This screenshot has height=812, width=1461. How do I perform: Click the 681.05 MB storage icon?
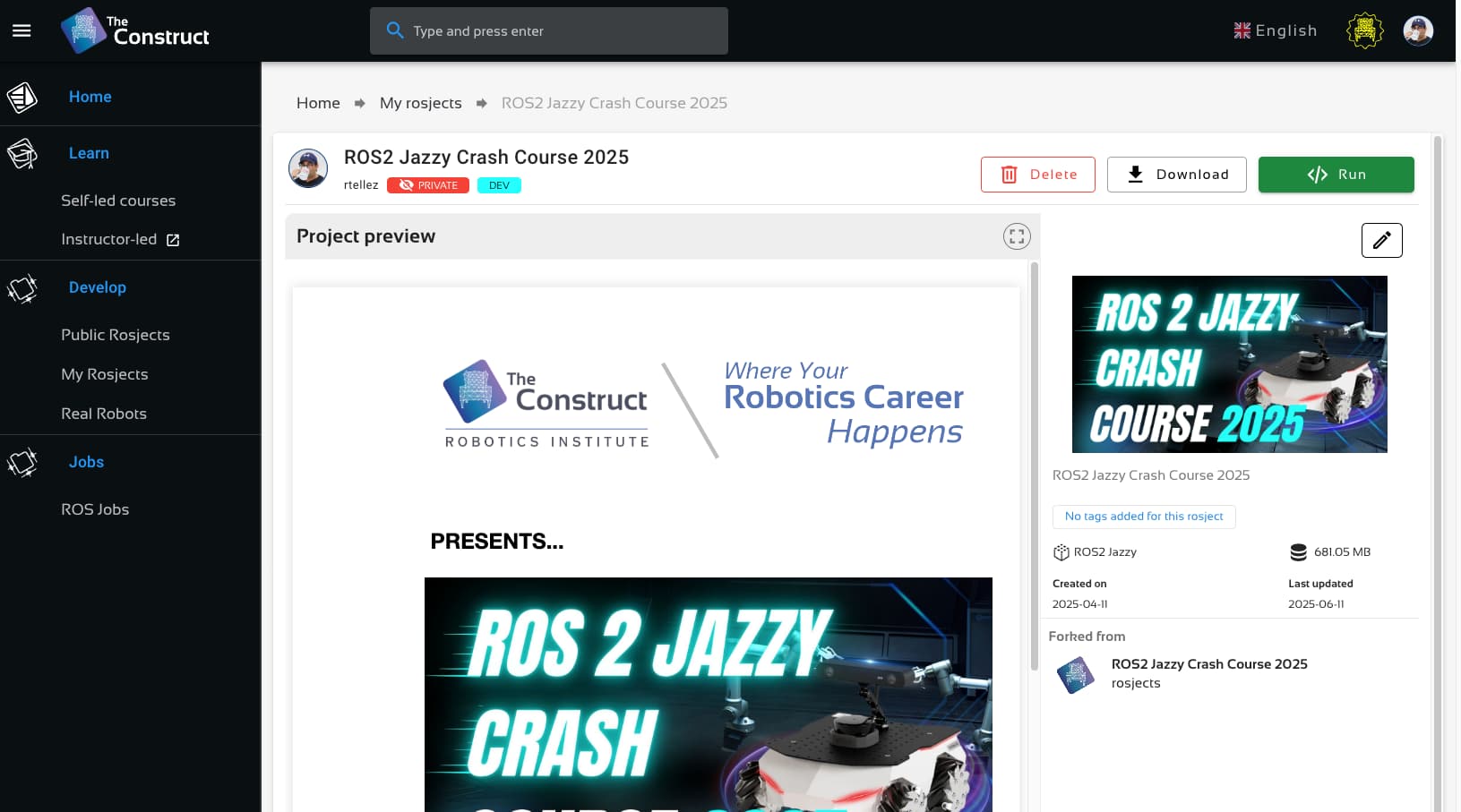[1298, 552]
